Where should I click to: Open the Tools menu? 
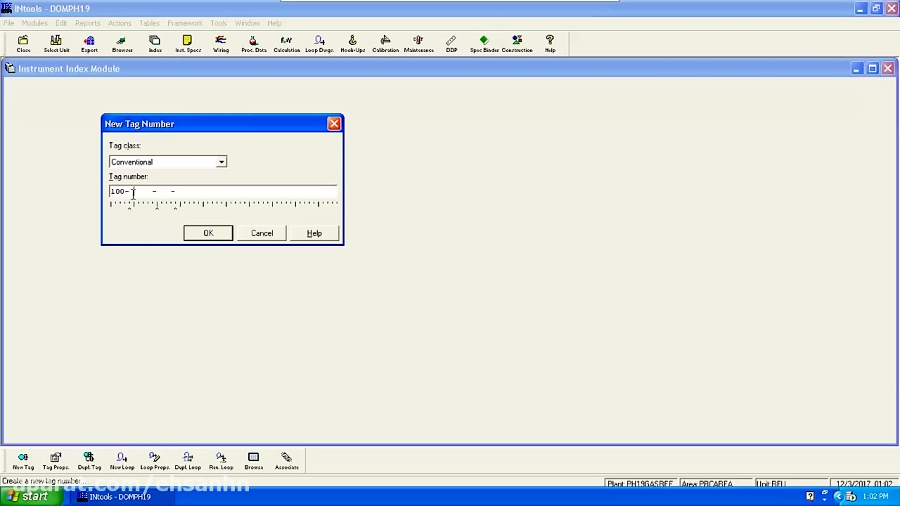pyautogui.click(x=218, y=23)
